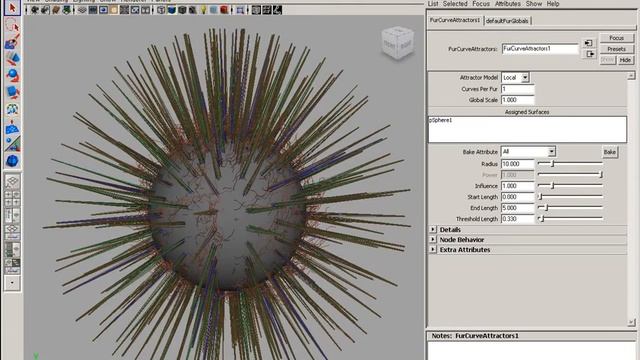
Task: Open the Focus menu in Attribute Editor
Action: tap(481, 4)
